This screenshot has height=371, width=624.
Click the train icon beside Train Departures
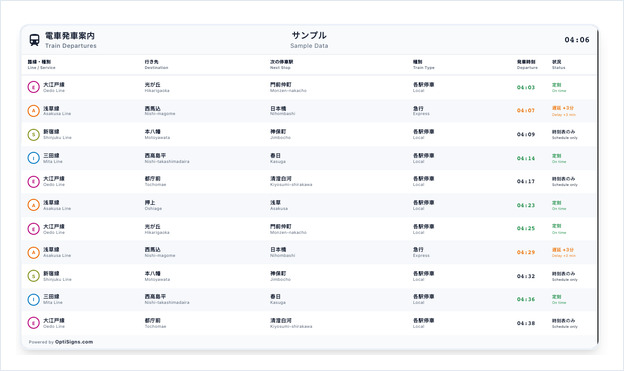[35, 40]
